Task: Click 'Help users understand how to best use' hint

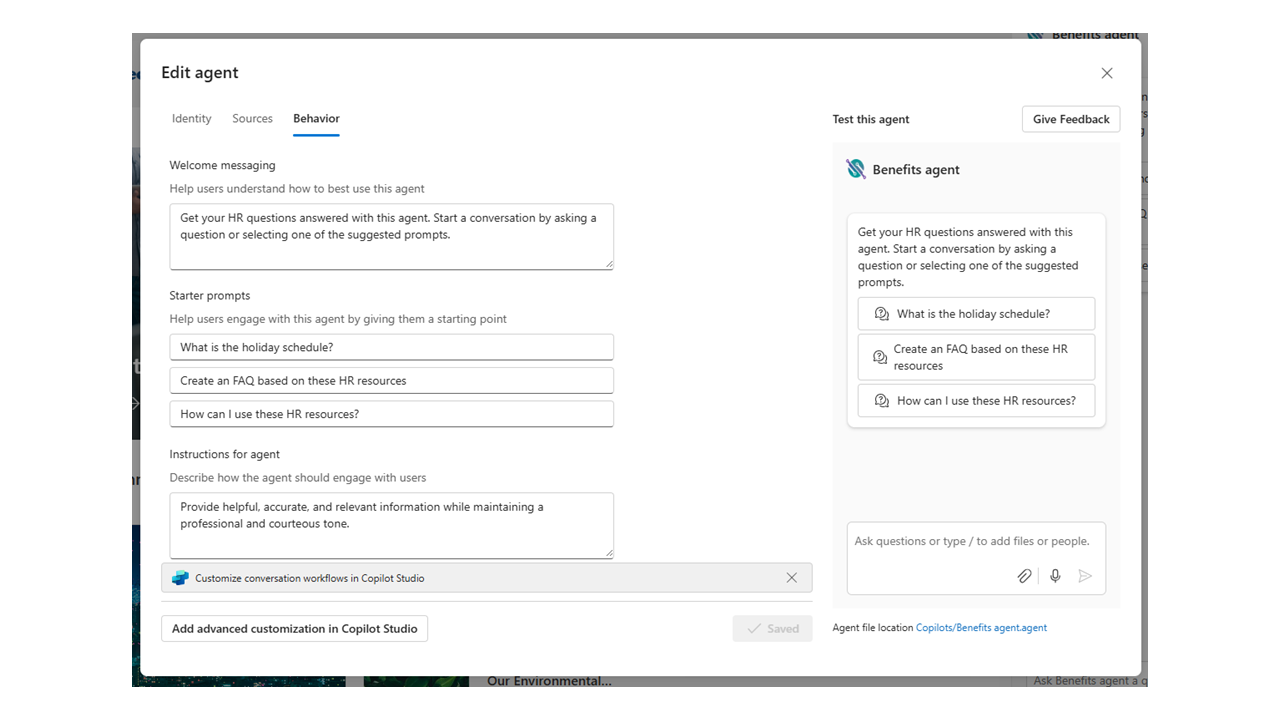Action: coord(297,189)
